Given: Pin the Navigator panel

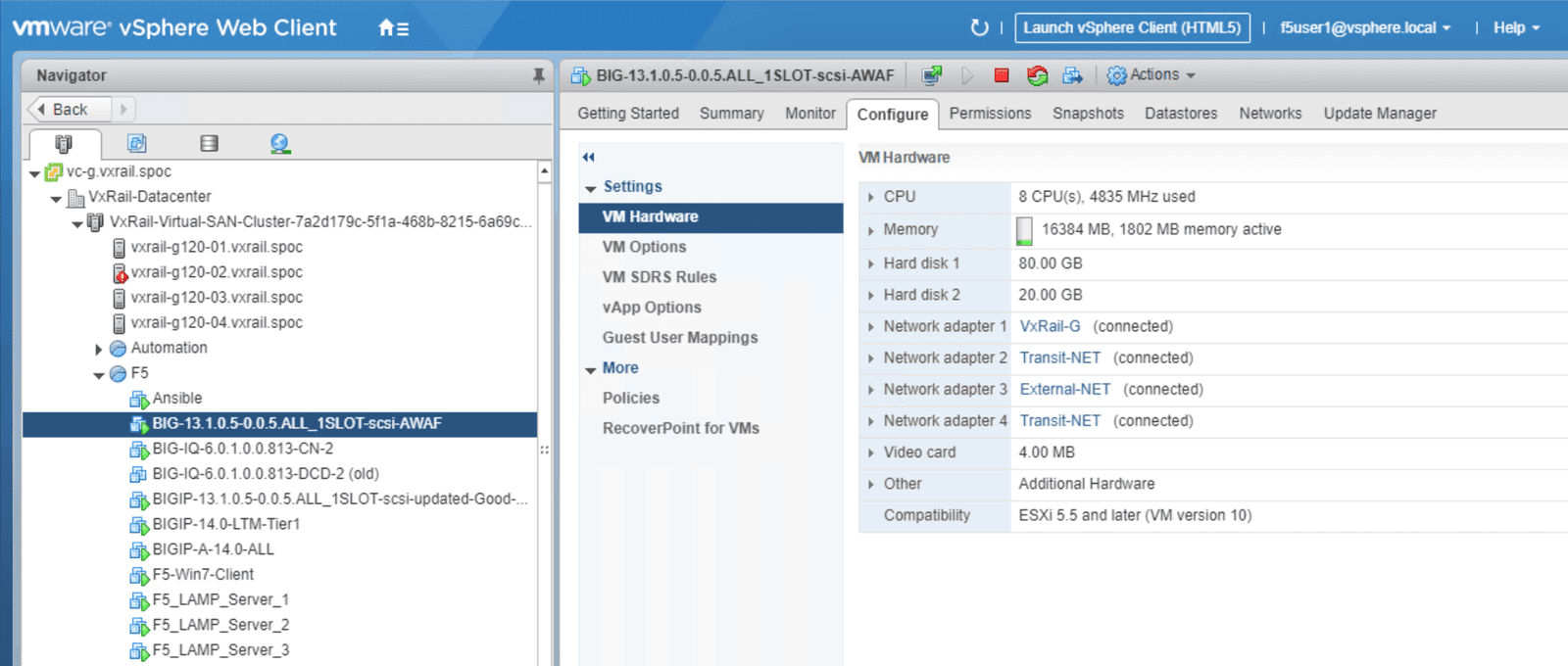Looking at the screenshot, I should point(538,75).
